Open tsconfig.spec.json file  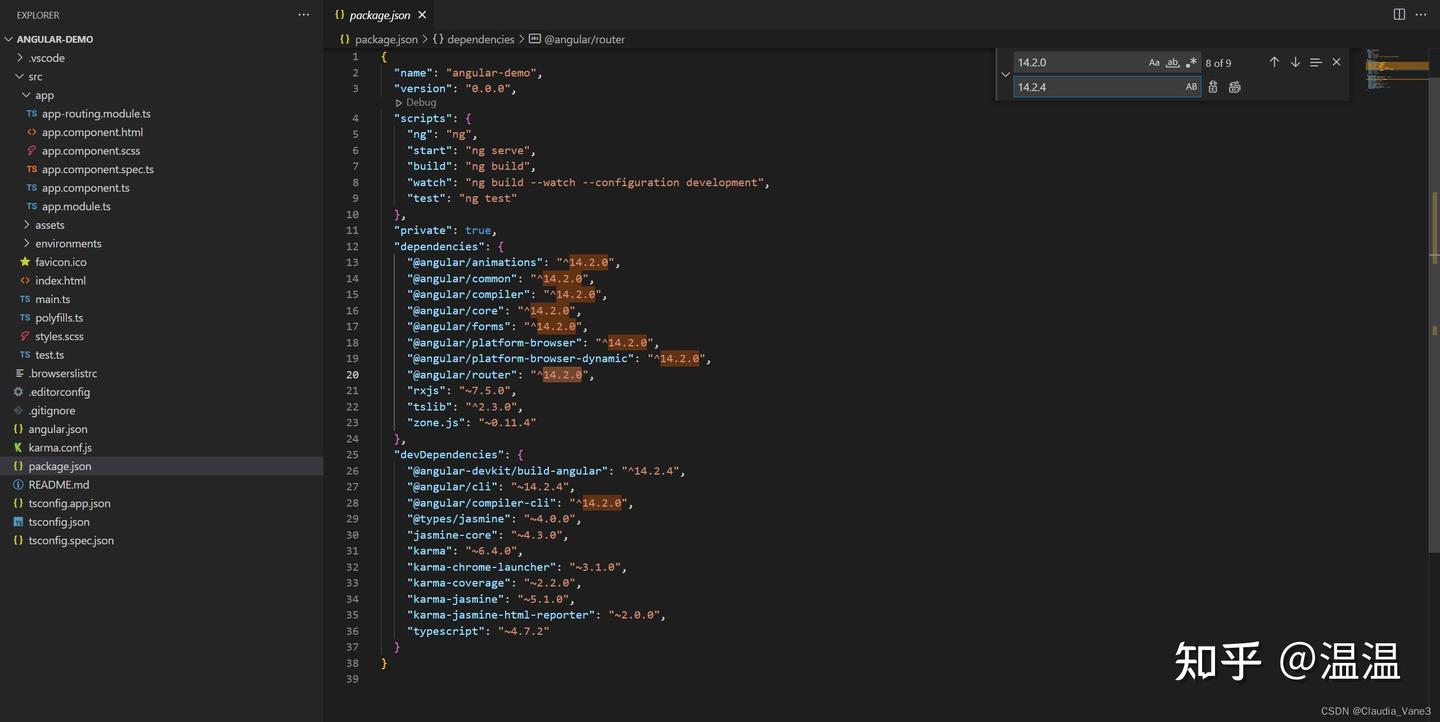161,540
